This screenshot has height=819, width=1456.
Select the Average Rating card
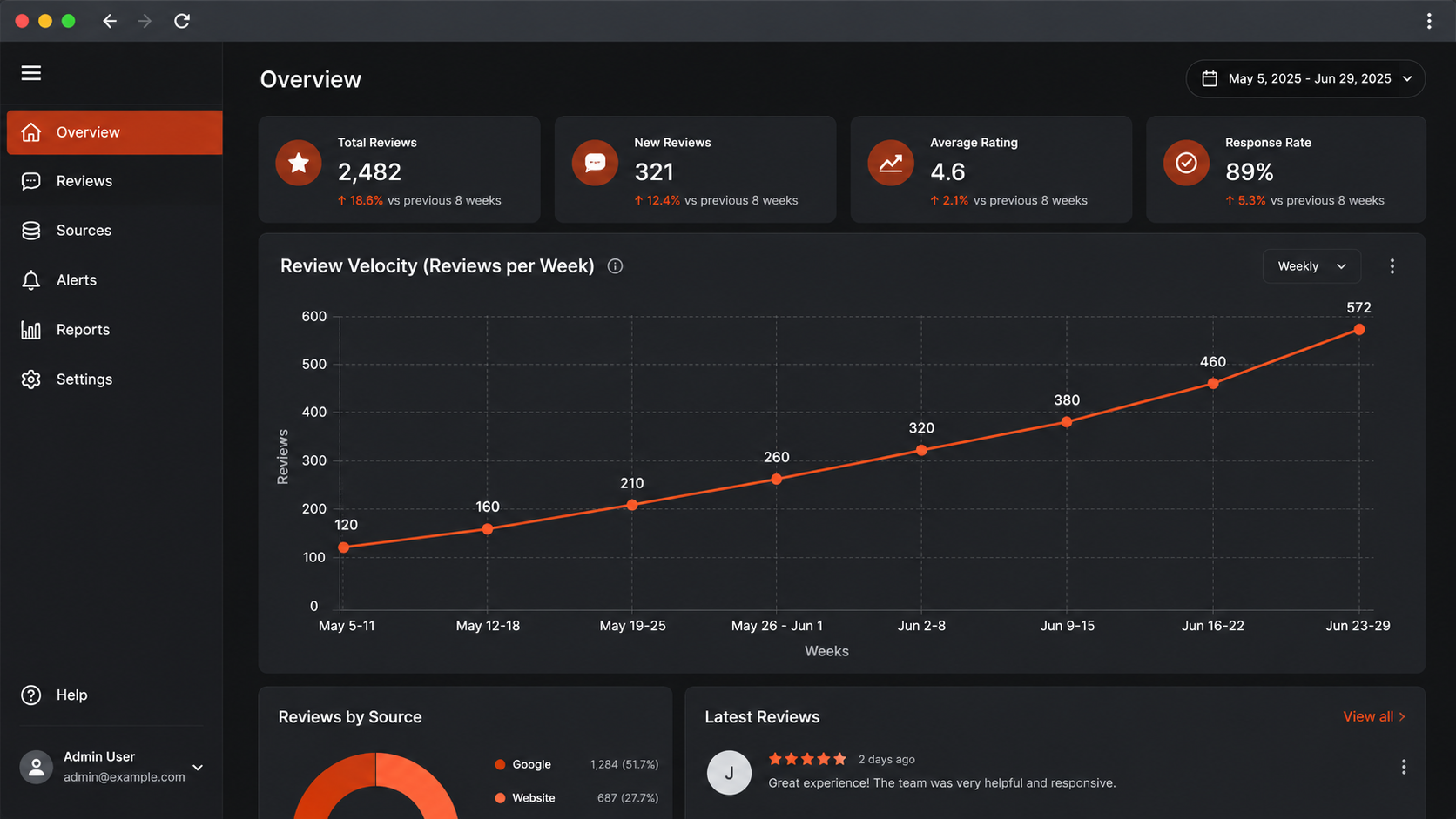[x=991, y=169]
